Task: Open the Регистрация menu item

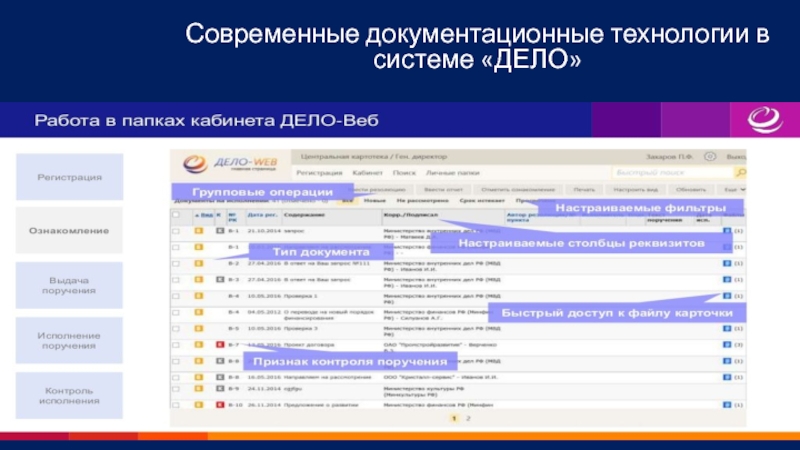Action: click(319, 173)
